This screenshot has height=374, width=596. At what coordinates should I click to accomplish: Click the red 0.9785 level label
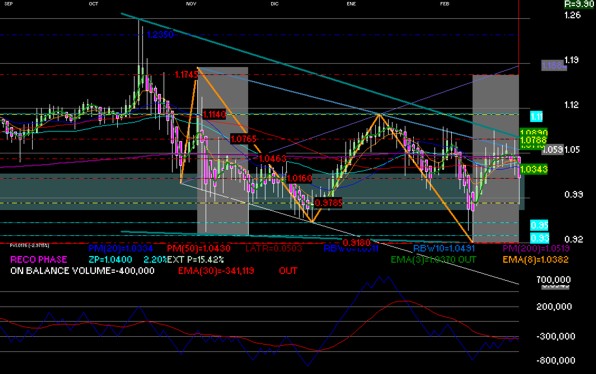point(328,203)
